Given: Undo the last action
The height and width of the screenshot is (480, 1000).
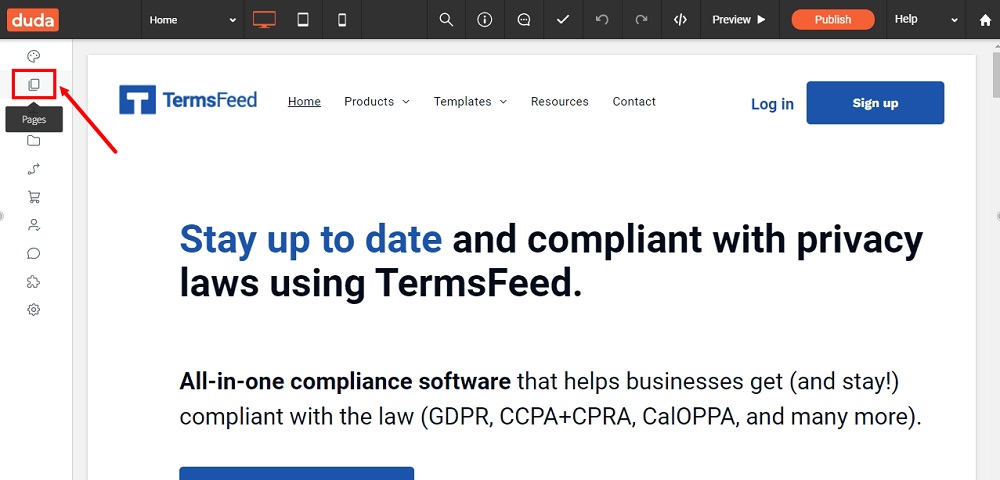Looking at the screenshot, I should pyautogui.click(x=602, y=20).
